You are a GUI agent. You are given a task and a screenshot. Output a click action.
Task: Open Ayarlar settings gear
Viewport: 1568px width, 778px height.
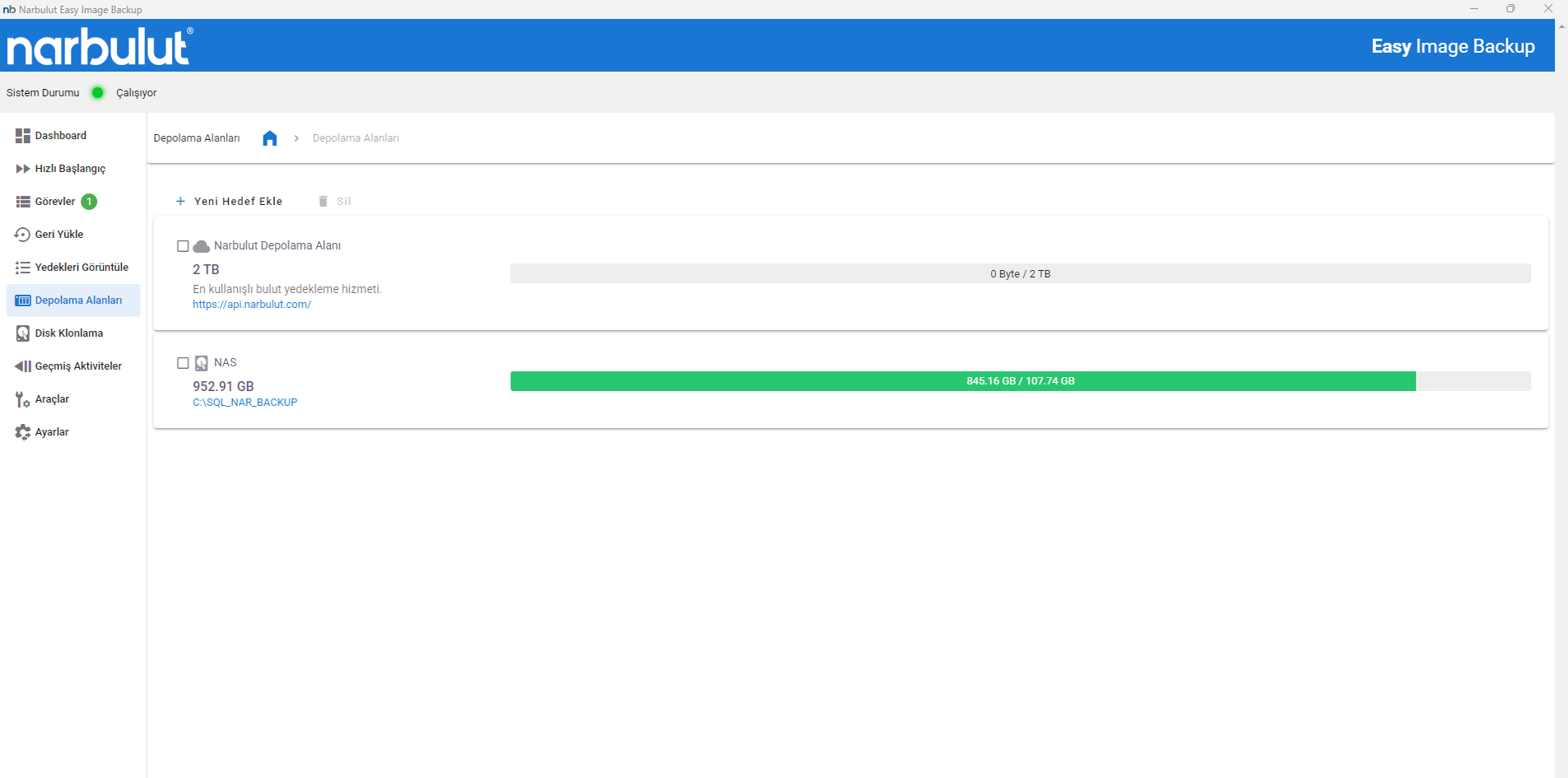[22, 432]
